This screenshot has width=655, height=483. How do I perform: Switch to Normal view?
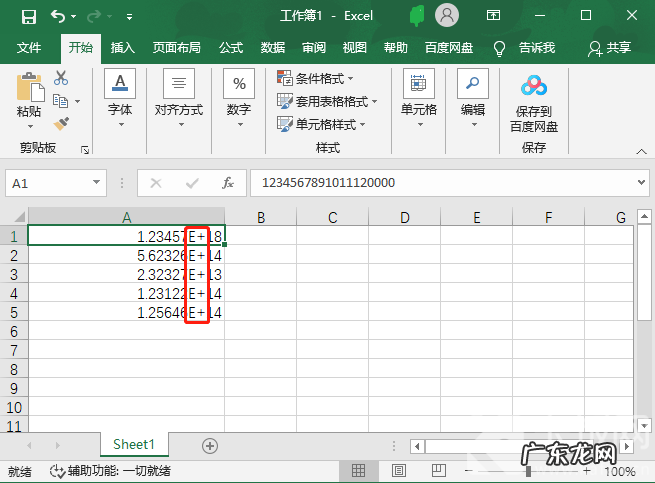click(358, 471)
